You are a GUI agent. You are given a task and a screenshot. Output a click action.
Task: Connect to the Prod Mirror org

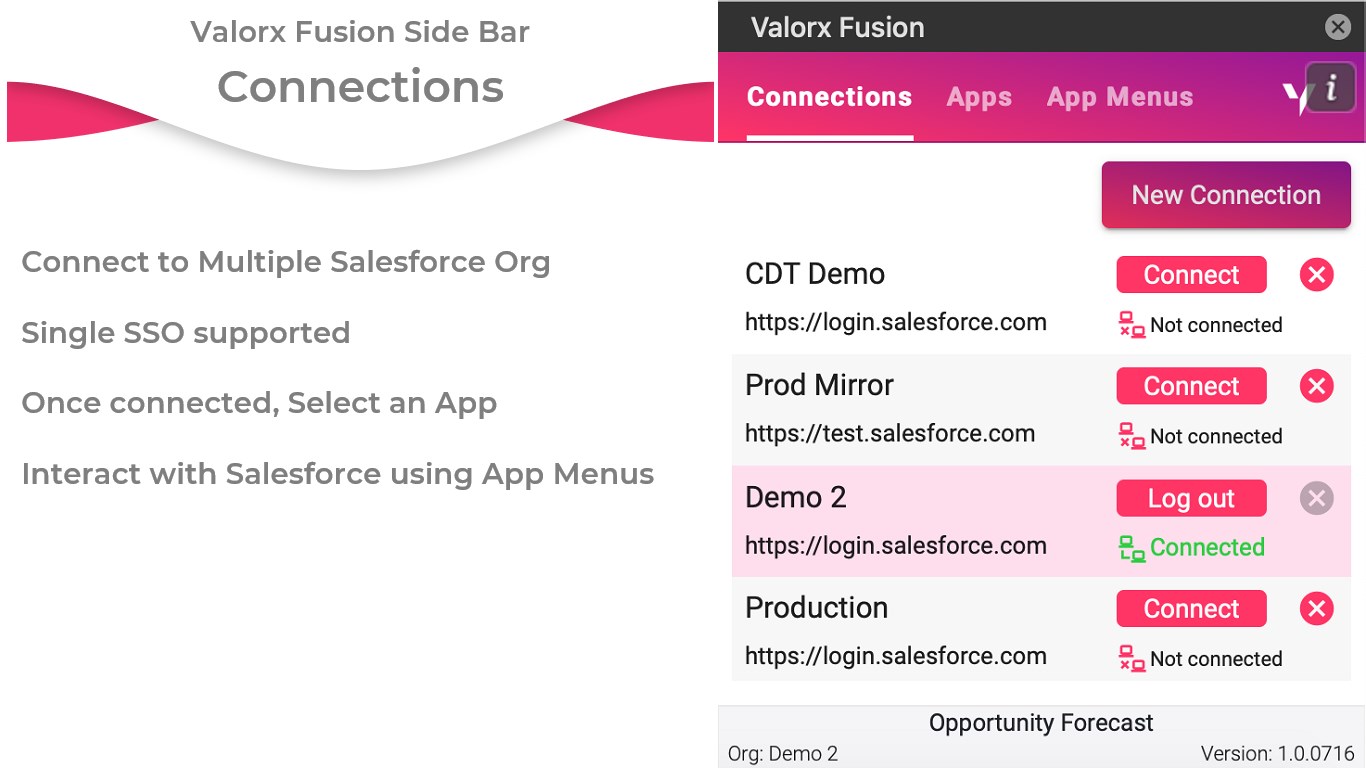coord(1191,386)
